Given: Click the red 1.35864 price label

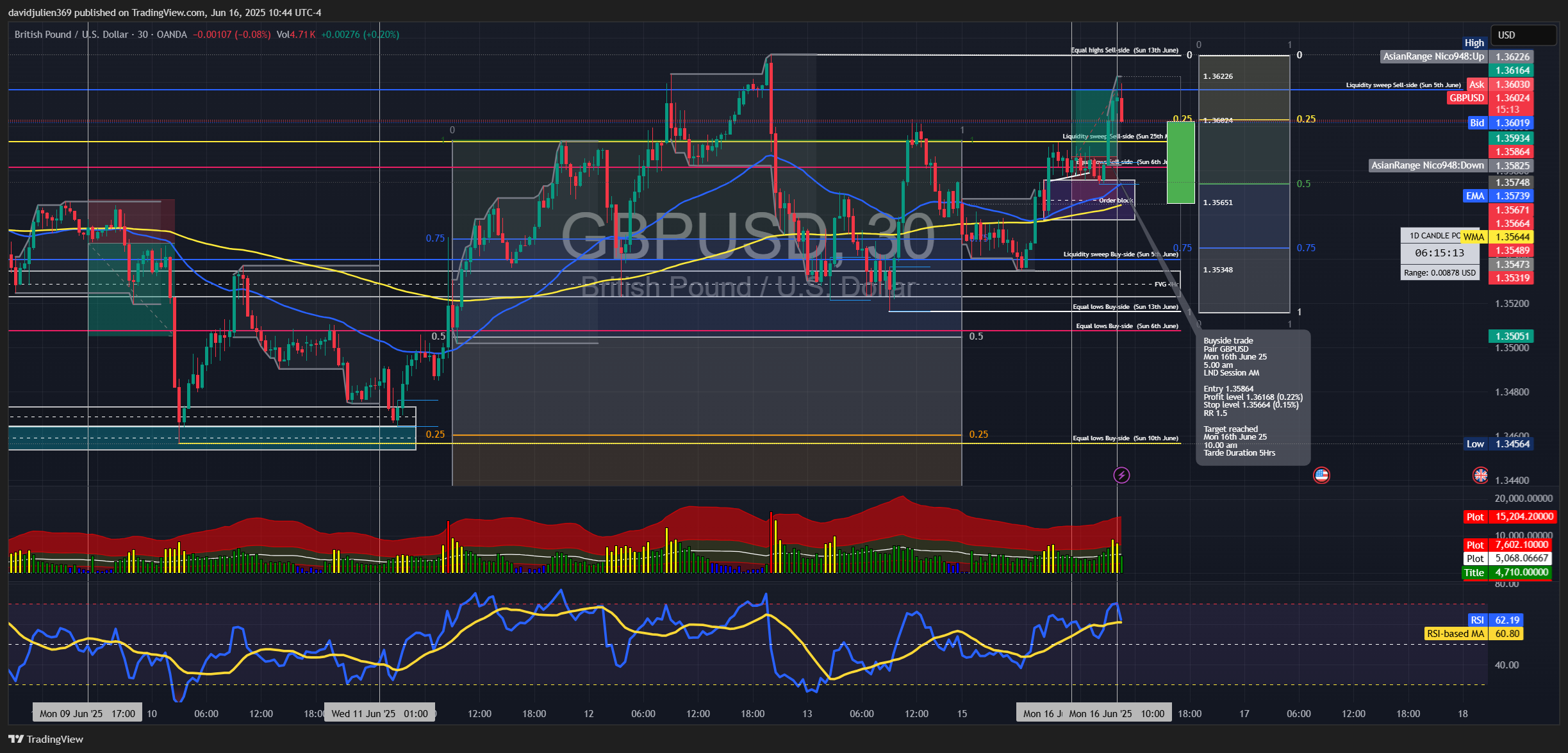Looking at the screenshot, I should pyautogui.click(x=1512, y=152).
